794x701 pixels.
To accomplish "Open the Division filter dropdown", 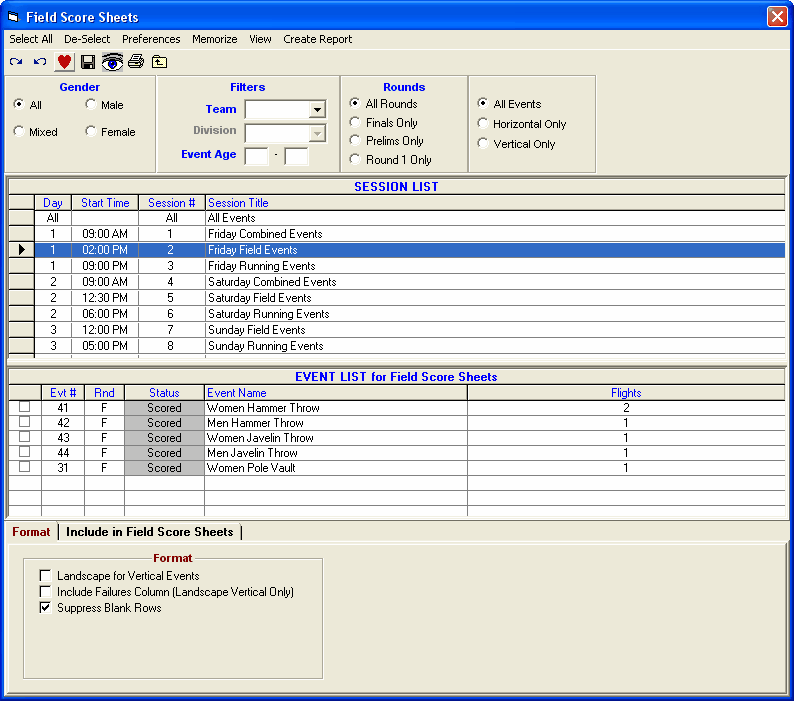I will 317,133.
